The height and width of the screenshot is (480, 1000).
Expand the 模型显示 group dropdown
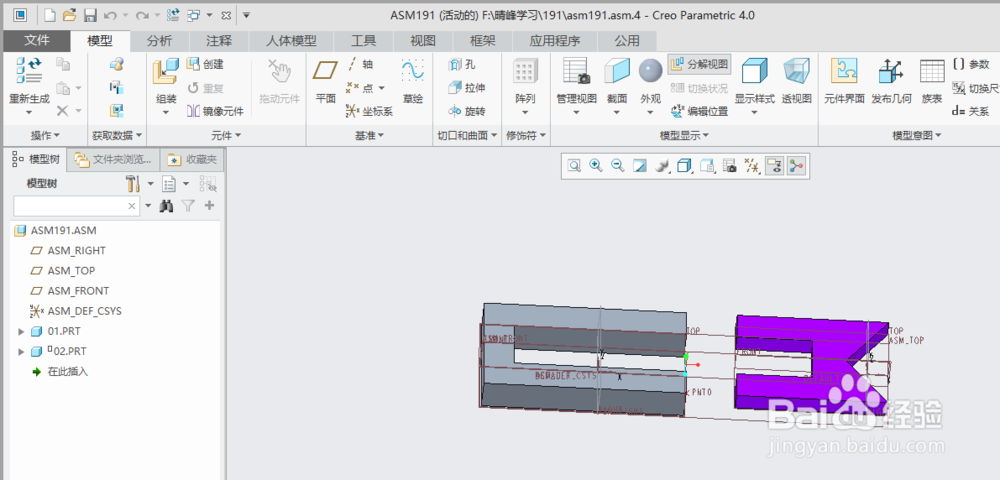(684, 136)
